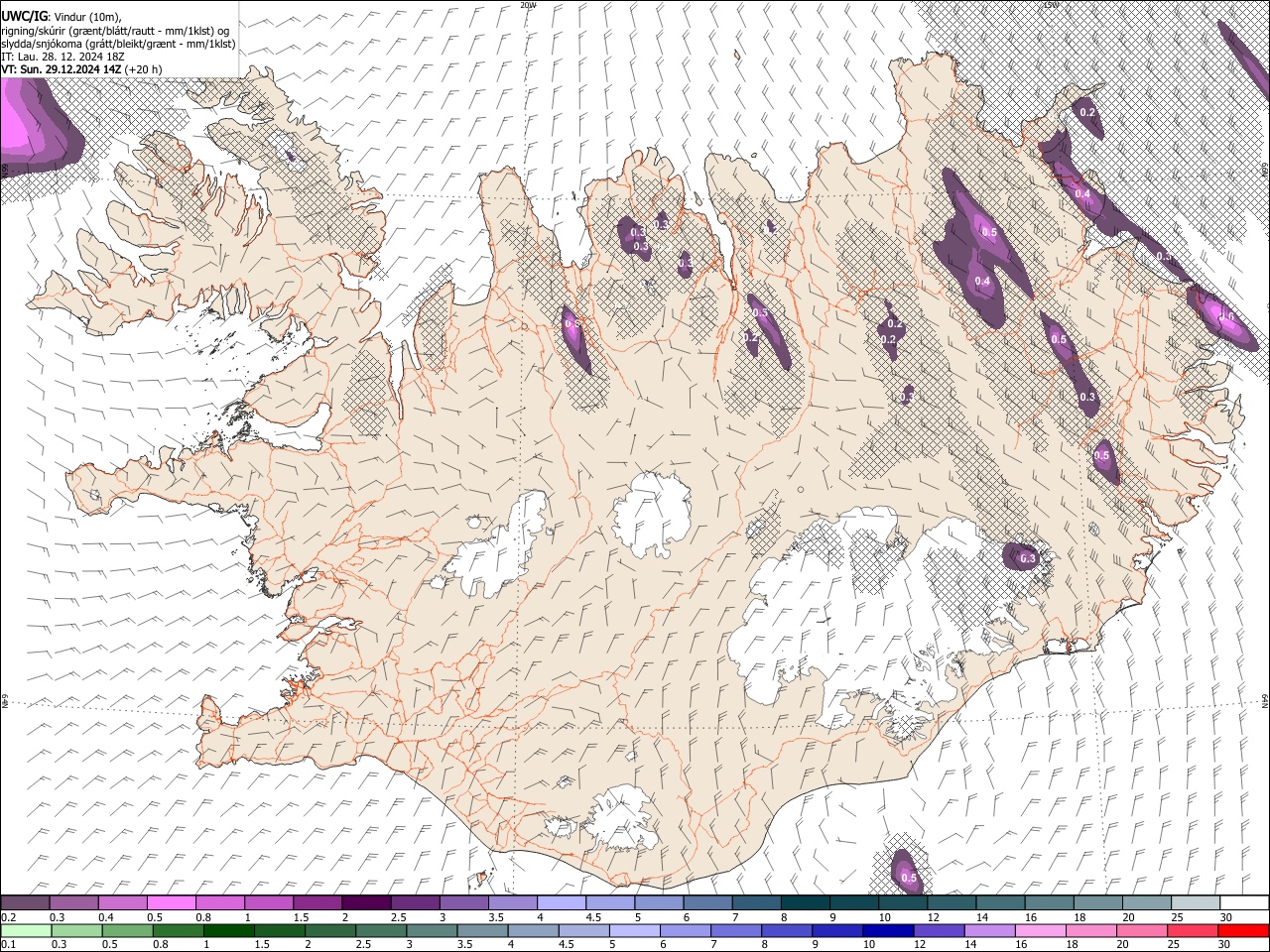
Task: Pick the green 0.8 swatch in the lower legend row
Action: point(179,930)
